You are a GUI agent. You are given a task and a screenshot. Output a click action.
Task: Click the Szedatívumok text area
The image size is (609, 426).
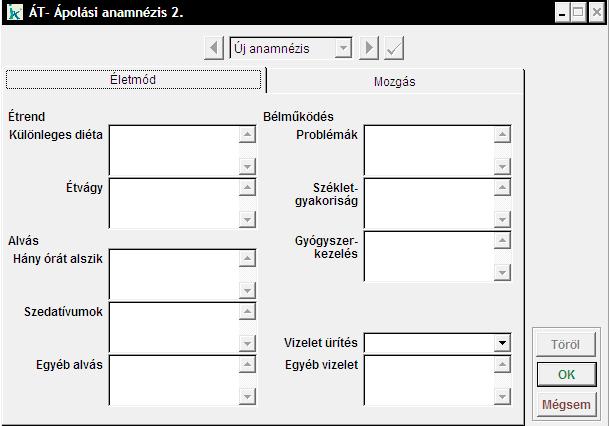(x=174, y=327)
